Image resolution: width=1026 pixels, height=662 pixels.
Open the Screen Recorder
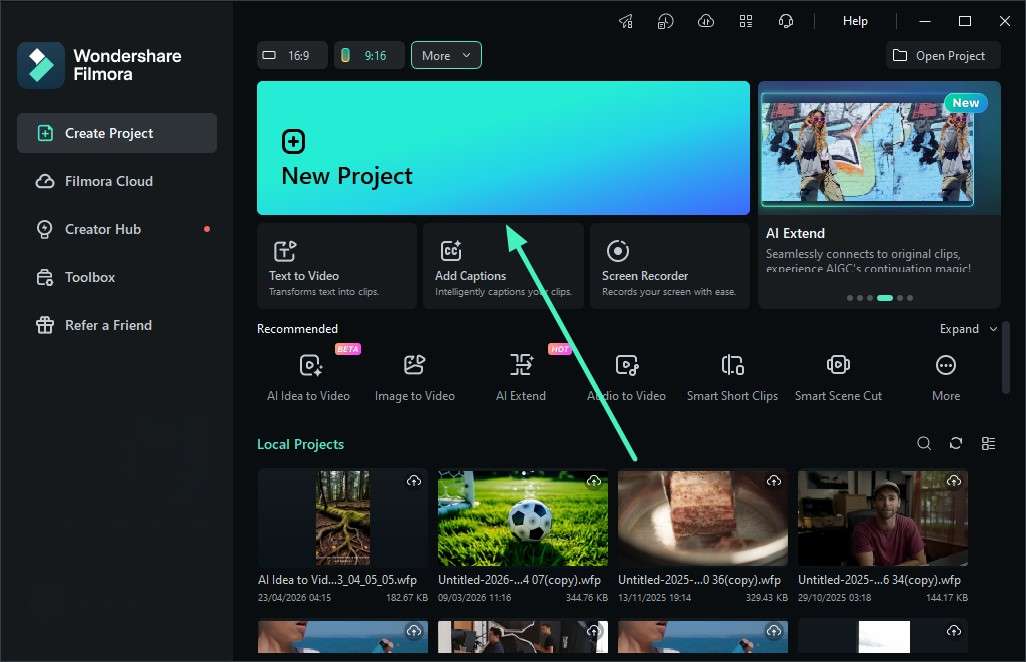coord(670,266)
